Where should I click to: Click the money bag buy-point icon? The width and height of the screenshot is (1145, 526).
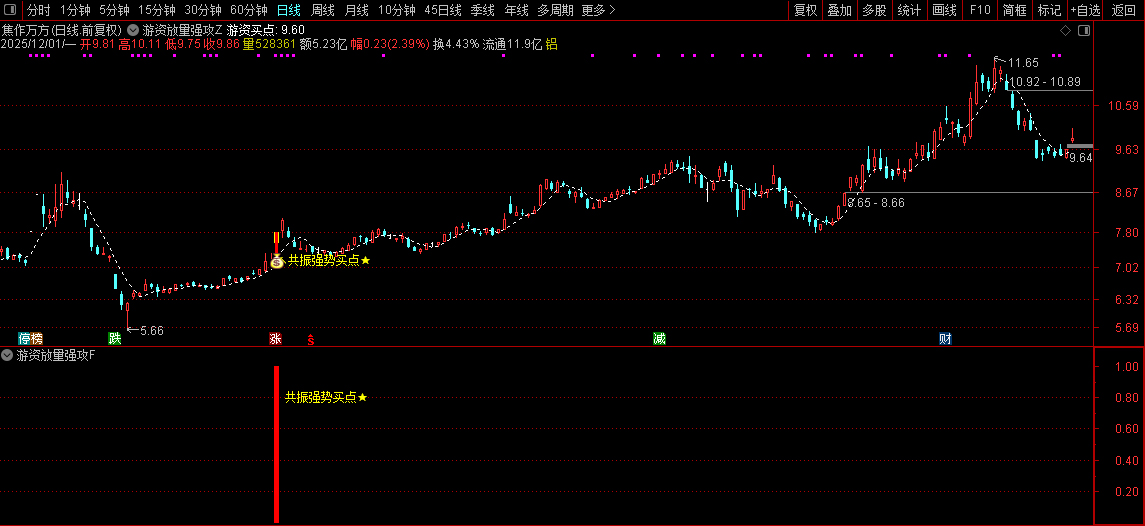277,261
